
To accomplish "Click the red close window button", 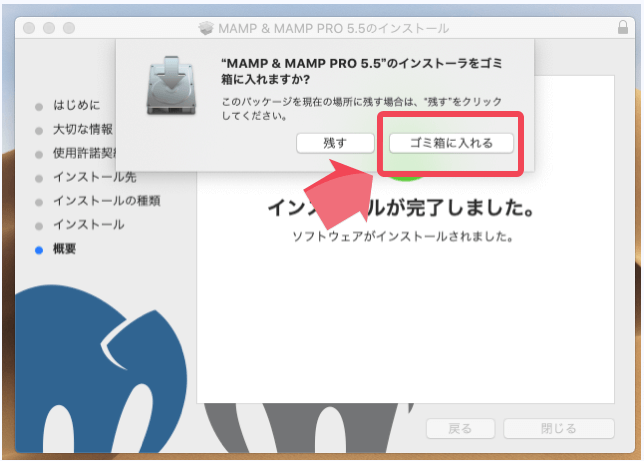I will [29, 28].
